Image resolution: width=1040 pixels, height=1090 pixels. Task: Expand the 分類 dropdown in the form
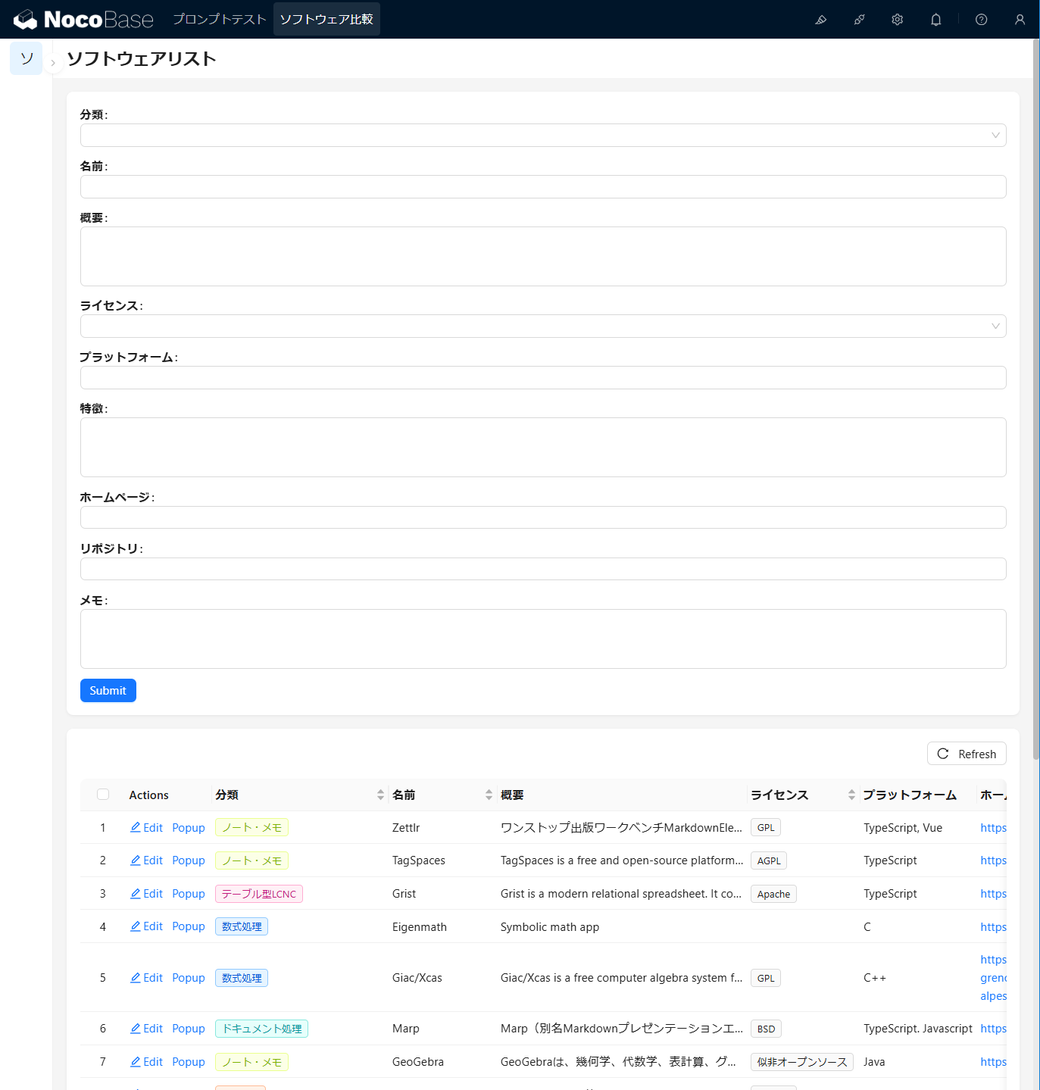pyautogui.click(x=542, y=135)
